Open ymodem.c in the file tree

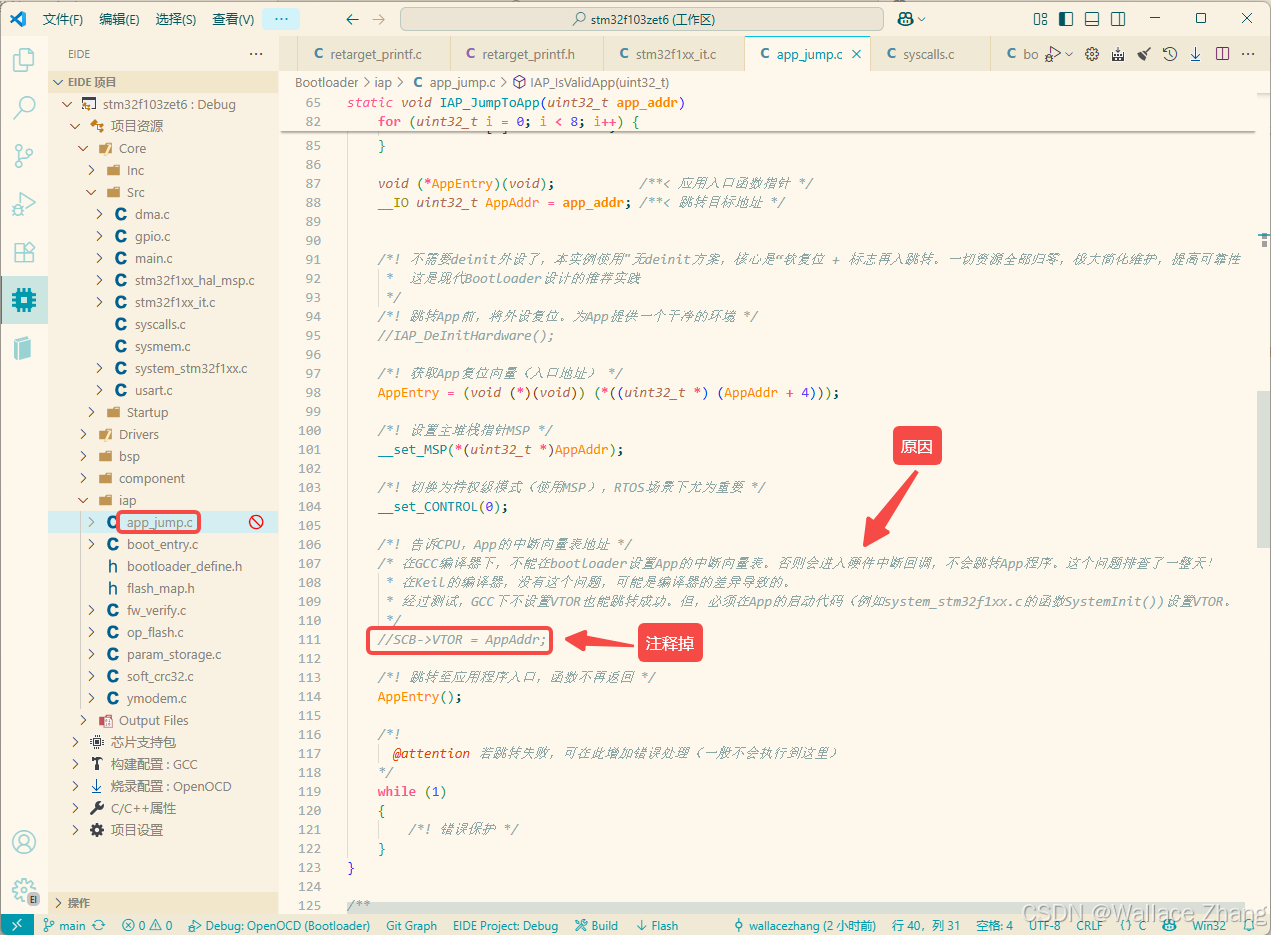(156, 698)
